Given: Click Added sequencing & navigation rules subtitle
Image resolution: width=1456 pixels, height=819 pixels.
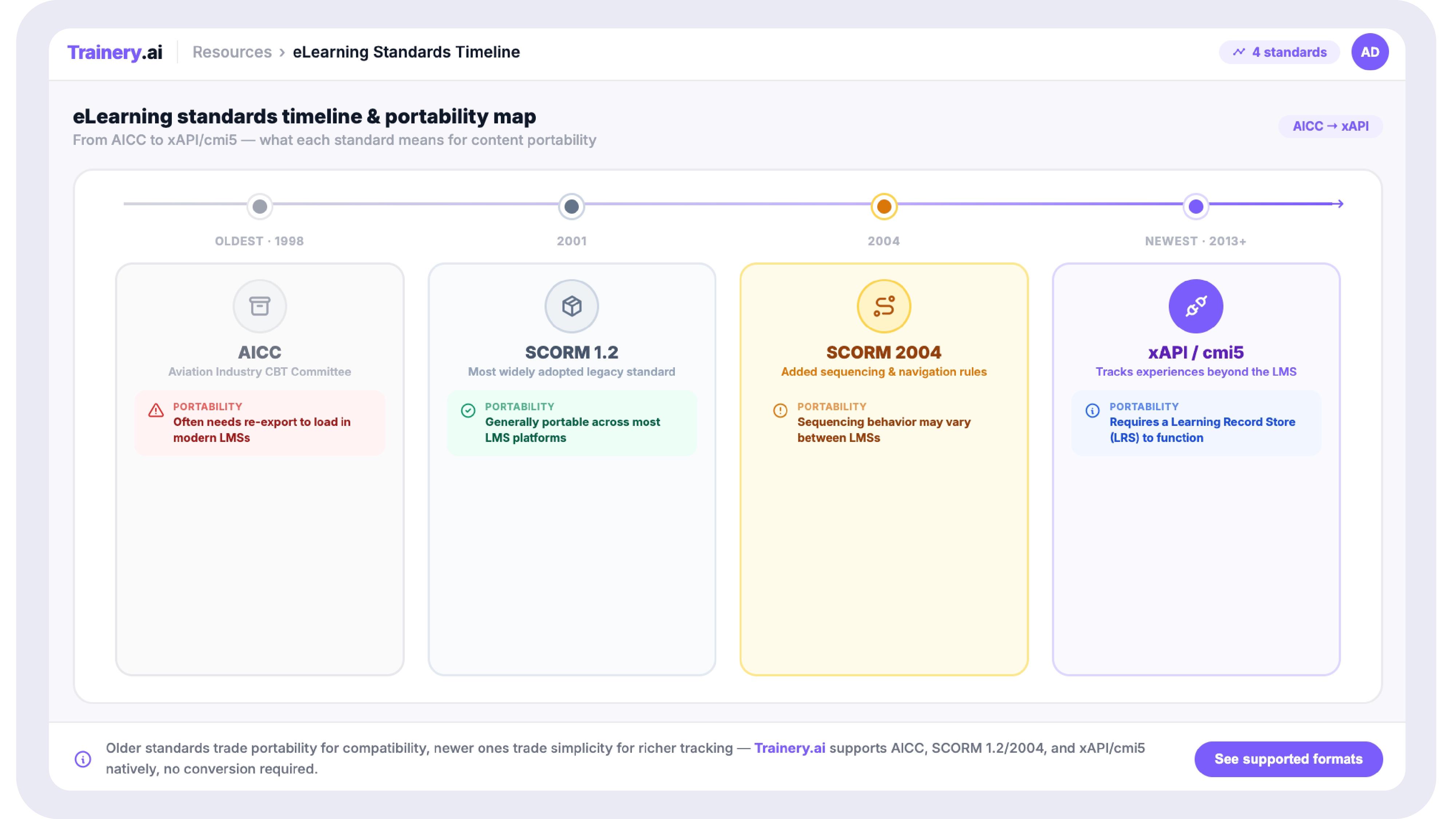Looking at the screenshot, I should (x=884, y=372).
